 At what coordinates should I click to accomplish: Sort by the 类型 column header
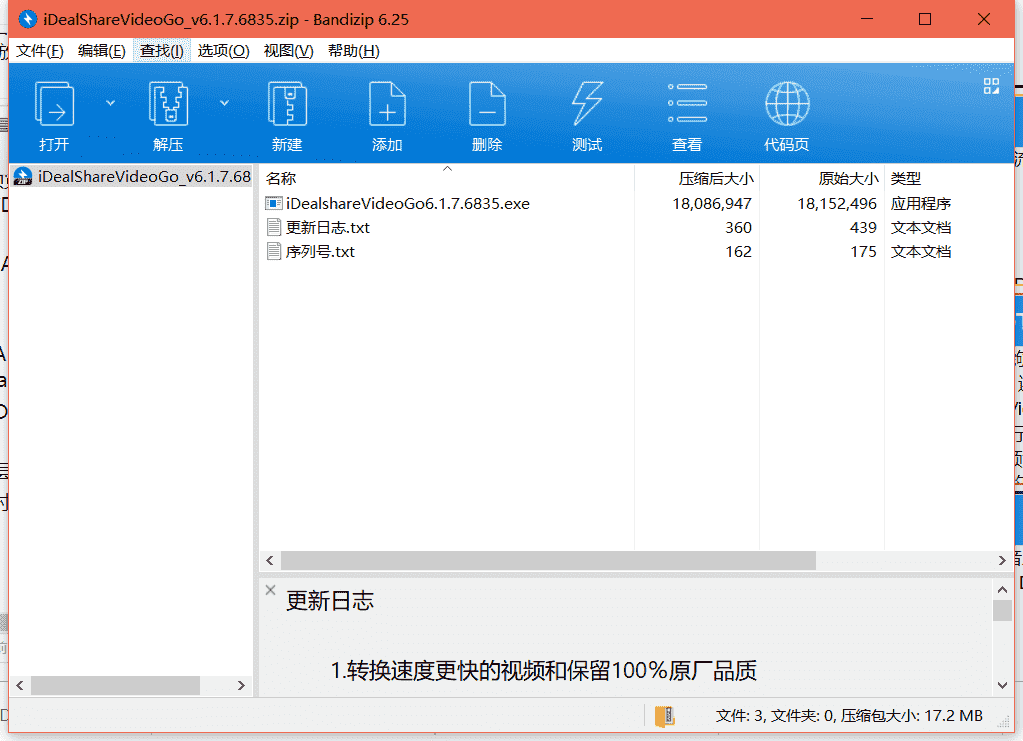point(906,178)
